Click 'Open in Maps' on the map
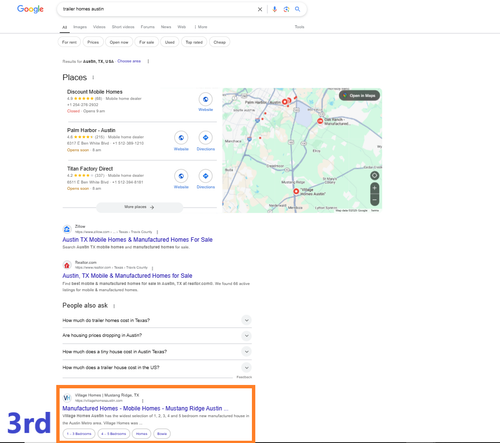The height and width of the screenshot is (443, 500). click(x=359, y=96)
